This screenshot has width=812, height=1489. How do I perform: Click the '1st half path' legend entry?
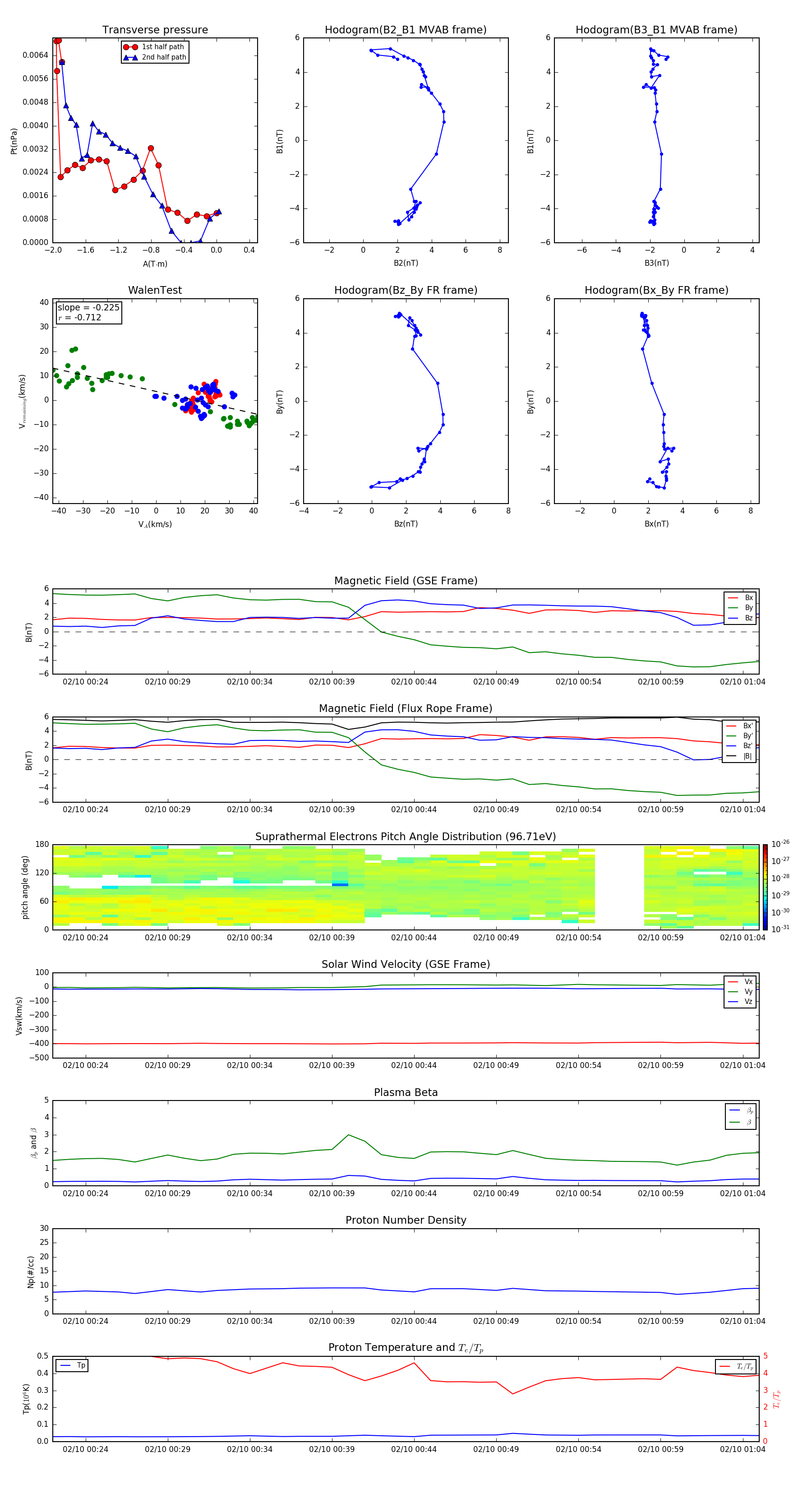[x=154, y=47]
